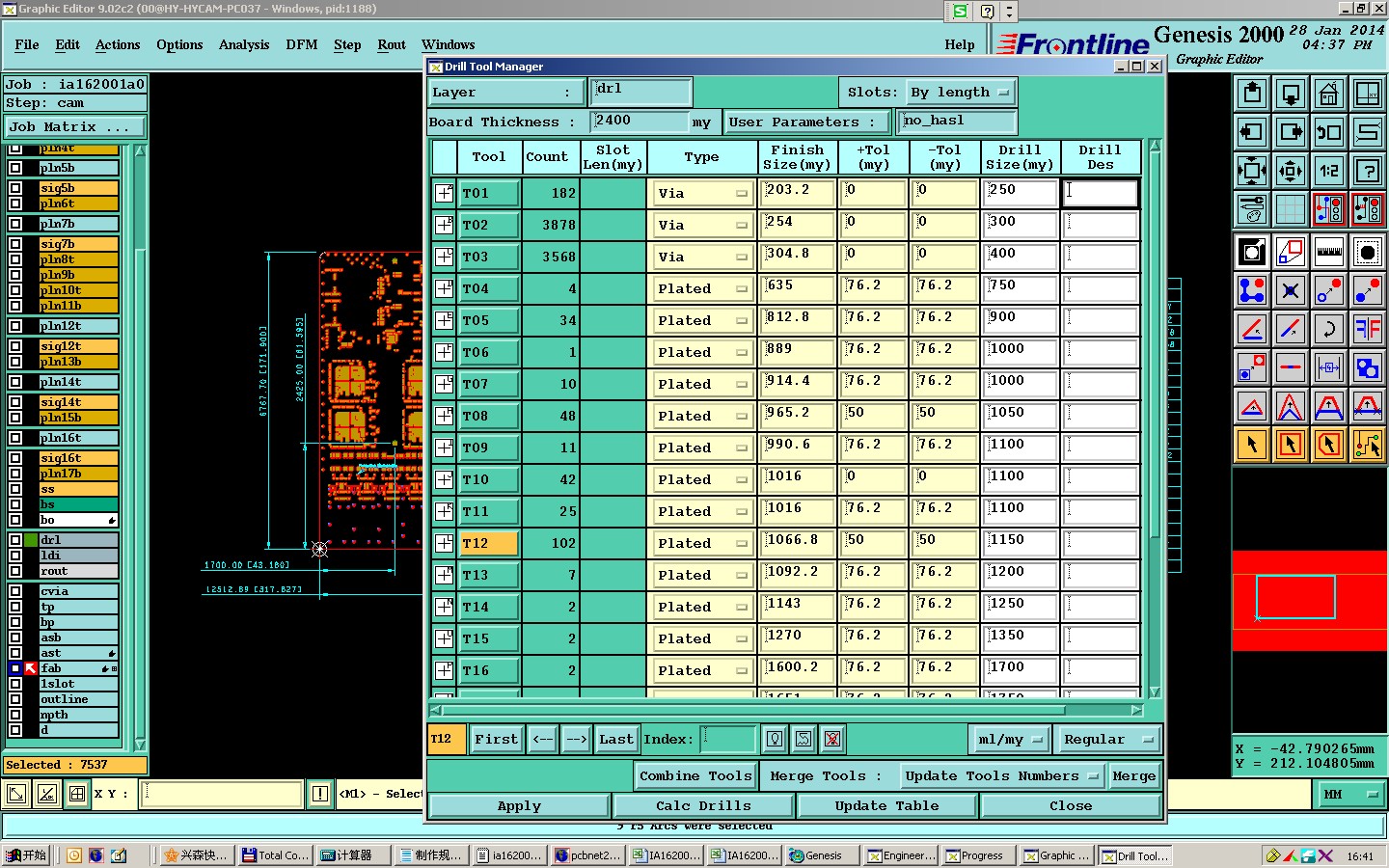
Task: Choose the rectangle area select arrow icon
Action: tap(1291, 445)
